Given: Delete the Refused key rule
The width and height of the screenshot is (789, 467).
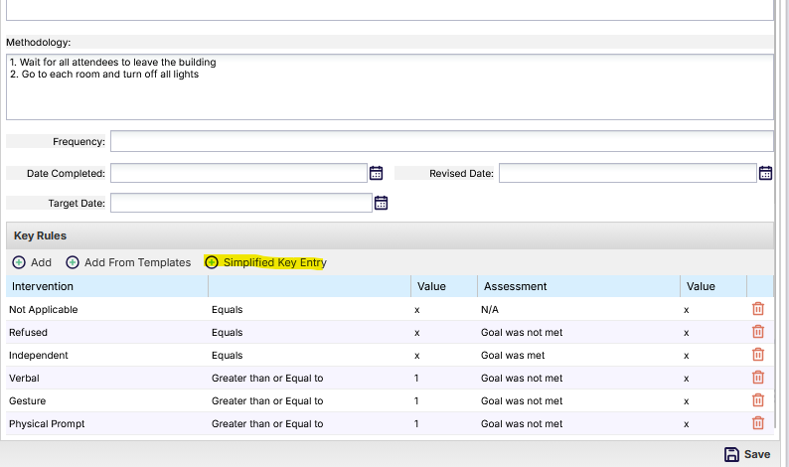Looking at the screenshot, I should pos(758,332).
